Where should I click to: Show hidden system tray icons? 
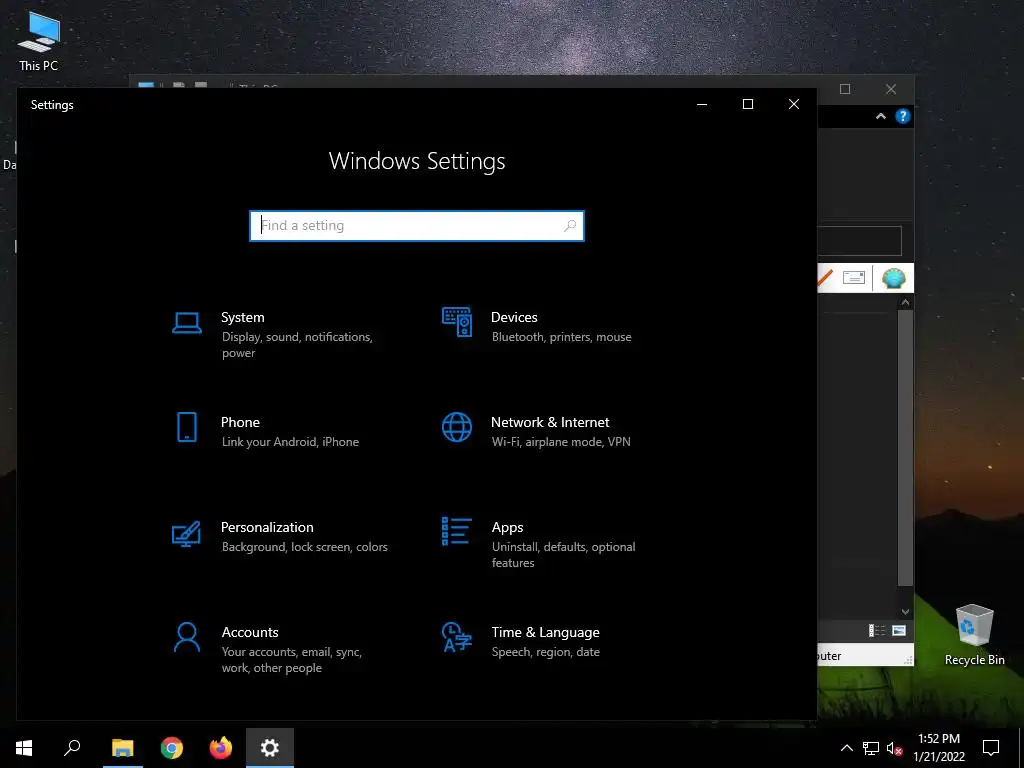point(846,748)
